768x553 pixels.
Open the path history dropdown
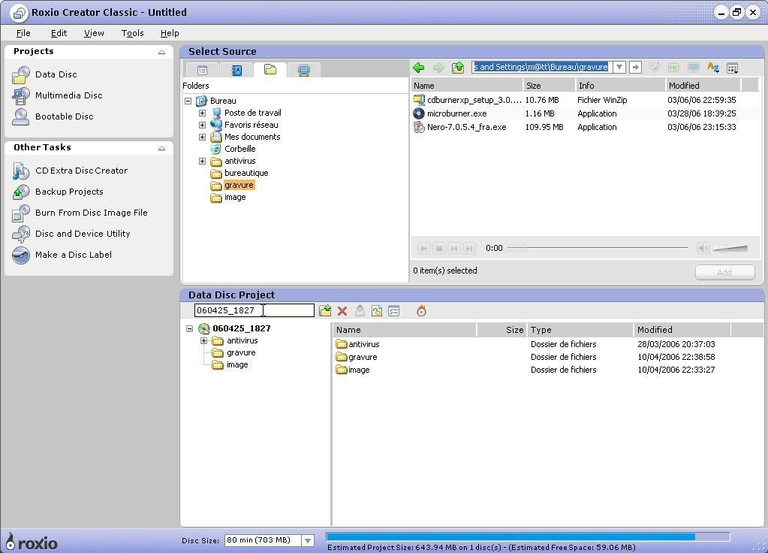(x=620, y=67)
